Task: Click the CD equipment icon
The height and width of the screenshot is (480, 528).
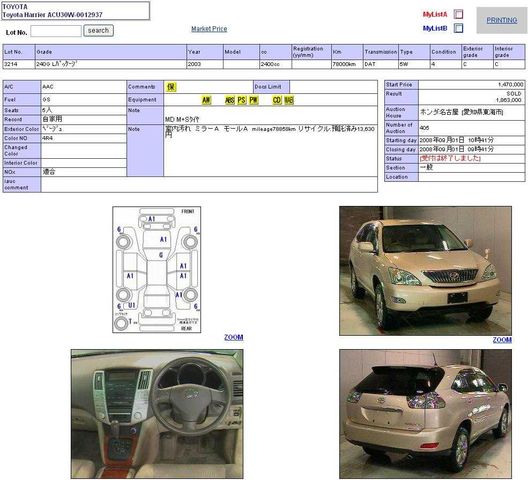Action: (x=277, y=100)
